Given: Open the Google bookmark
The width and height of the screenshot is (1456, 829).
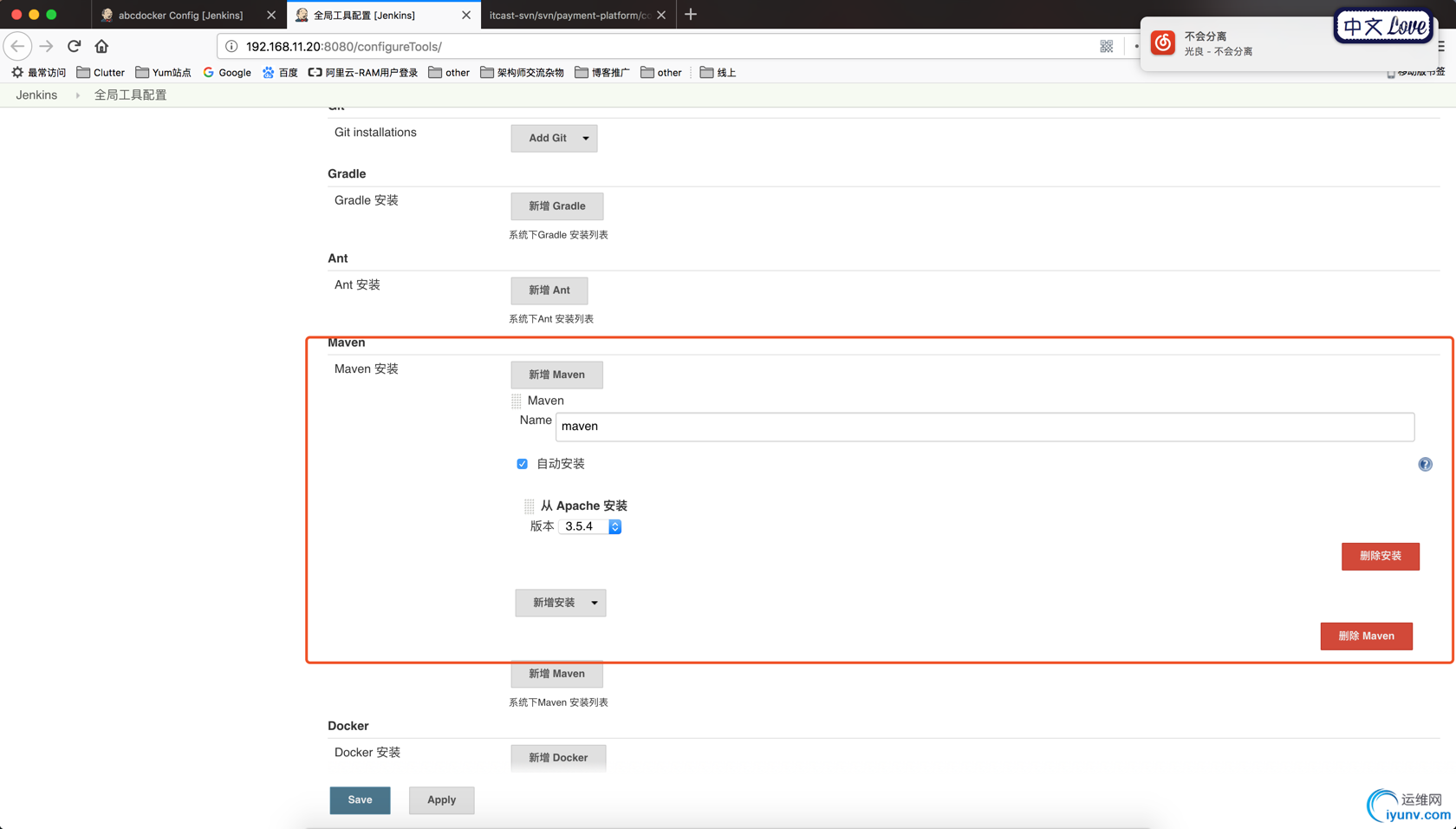Looking at the screenshot, I should pos(227,73).
